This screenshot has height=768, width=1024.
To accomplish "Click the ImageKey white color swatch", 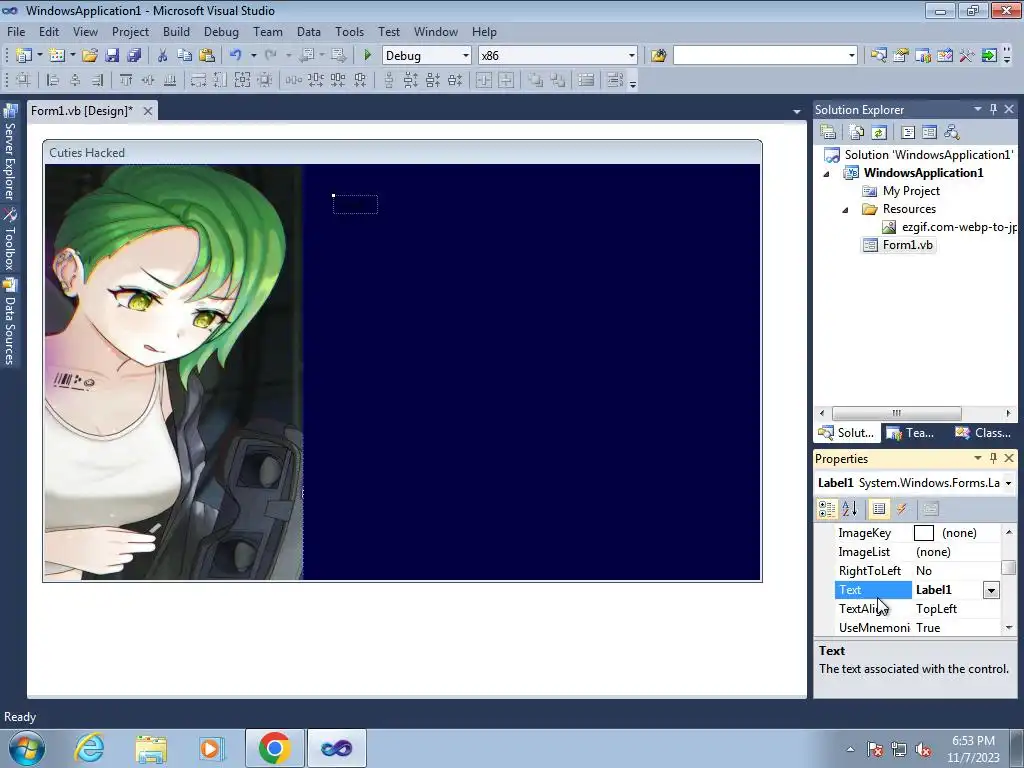I will pyautogui.click(x=924, y=533).
